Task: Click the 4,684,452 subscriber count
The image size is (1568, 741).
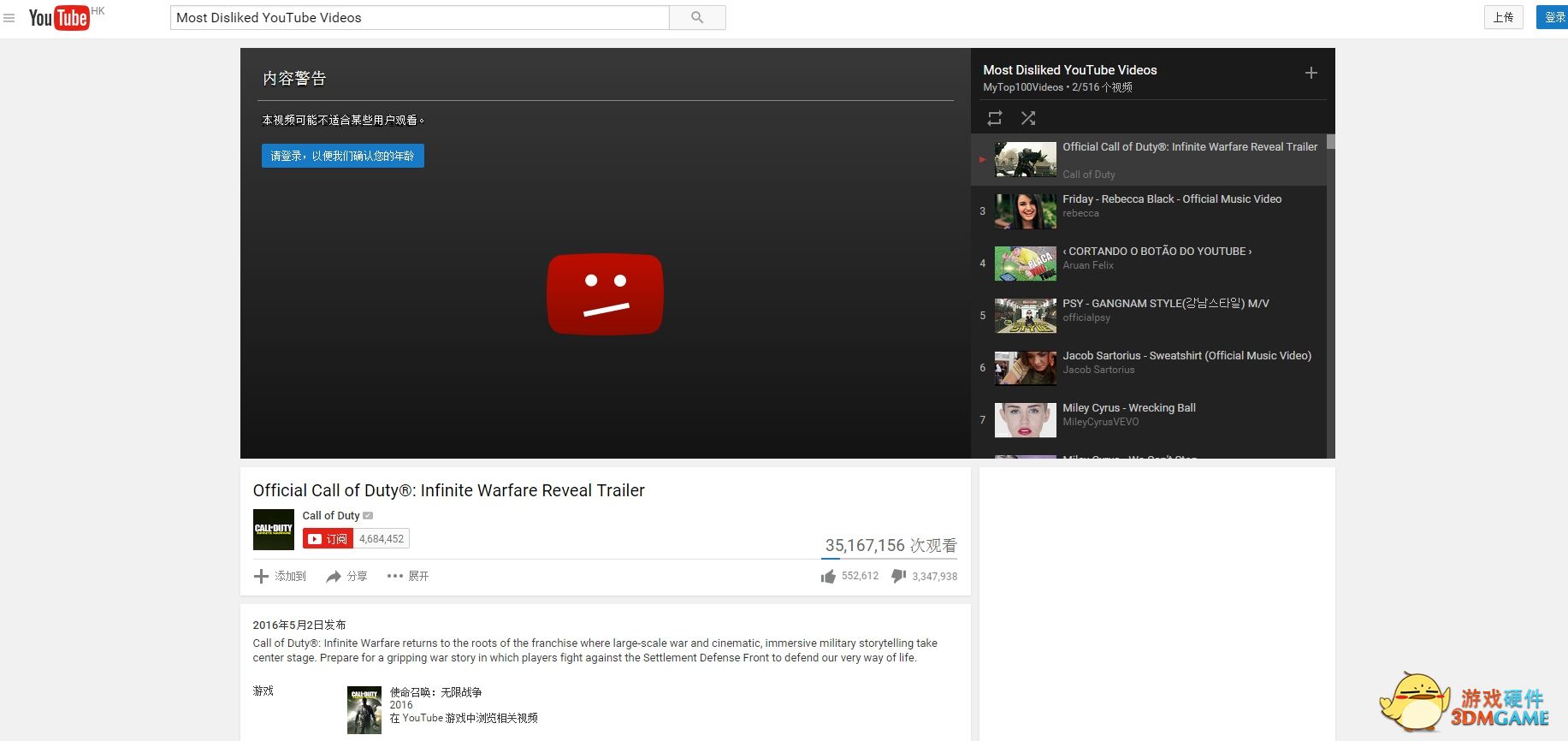Action: click(382, 539)
